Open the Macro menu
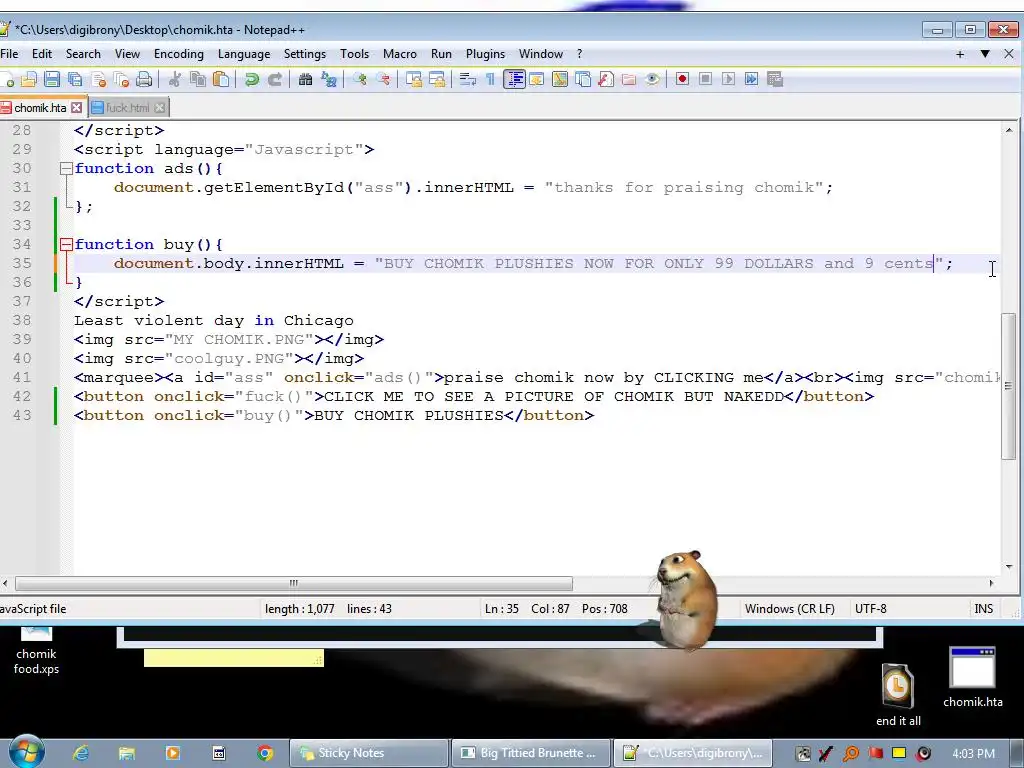Viewport: 1024px width, 768px height. pos(400,54)
